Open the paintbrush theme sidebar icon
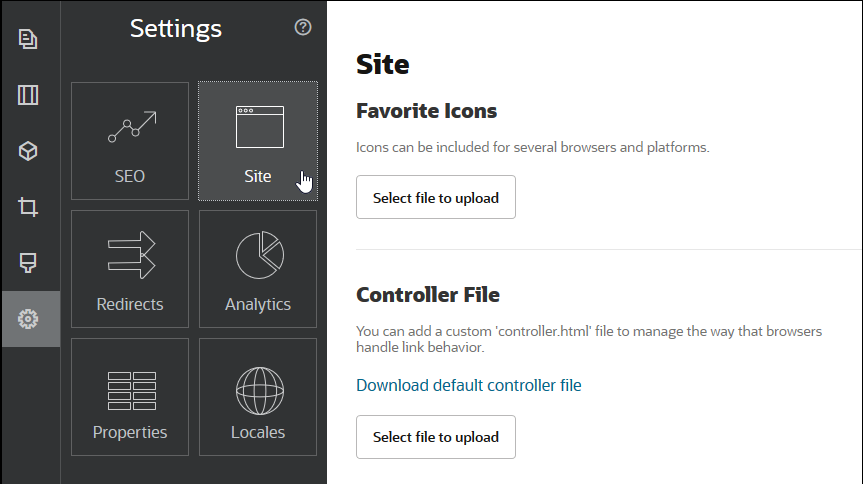The height and width of the screenshot is (484, 863). (x=28, y=264)
